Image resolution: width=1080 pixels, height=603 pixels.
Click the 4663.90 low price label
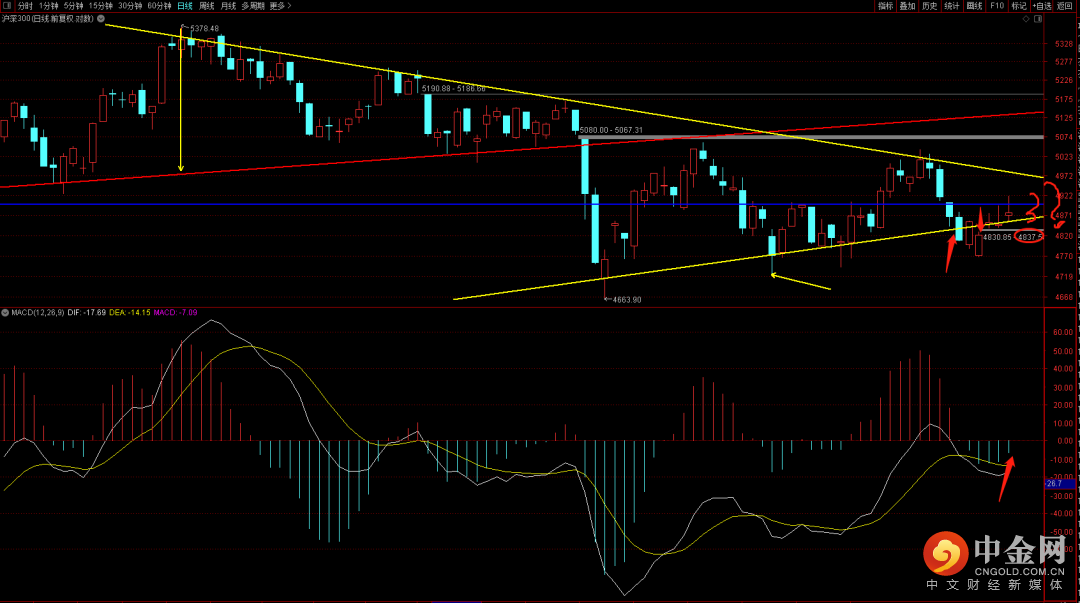[627, 300]
